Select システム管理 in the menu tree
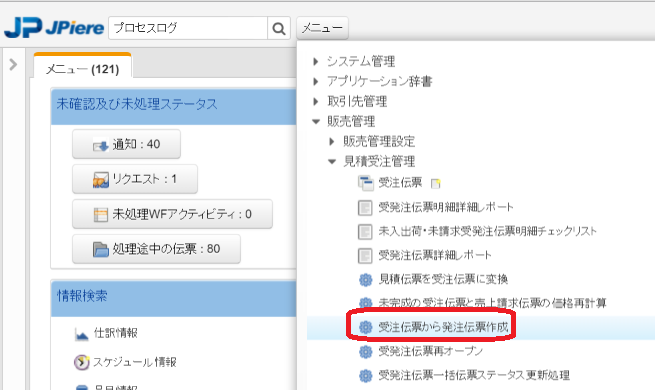This screenshot has height=390, width=655. (361, 61)
